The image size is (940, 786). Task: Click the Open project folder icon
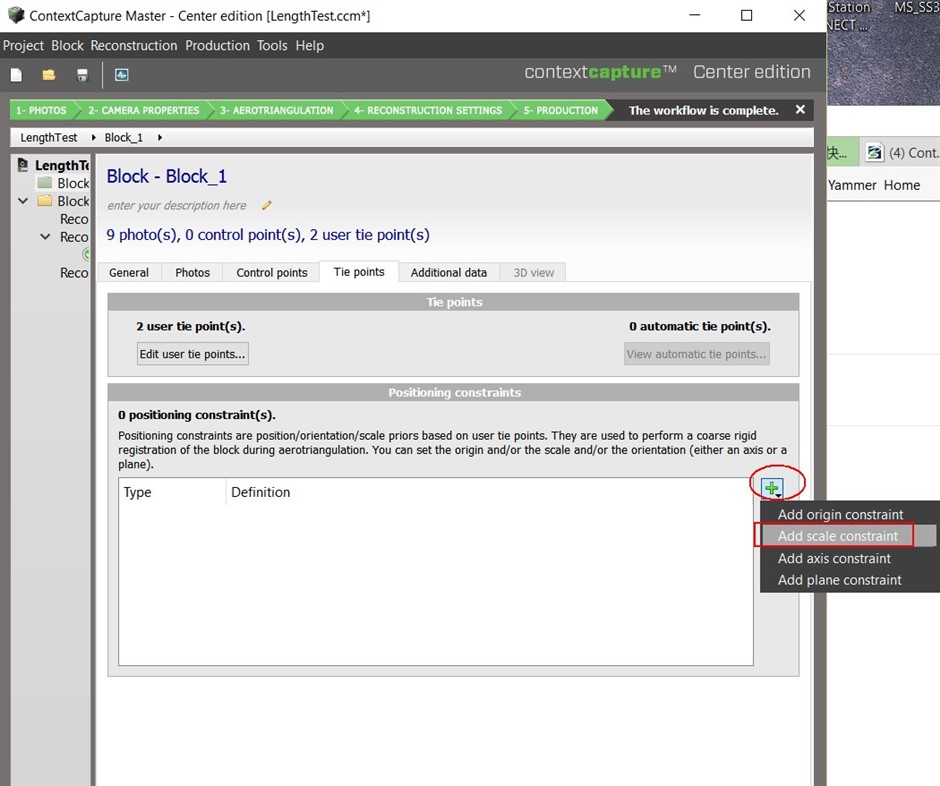(49, 75)
